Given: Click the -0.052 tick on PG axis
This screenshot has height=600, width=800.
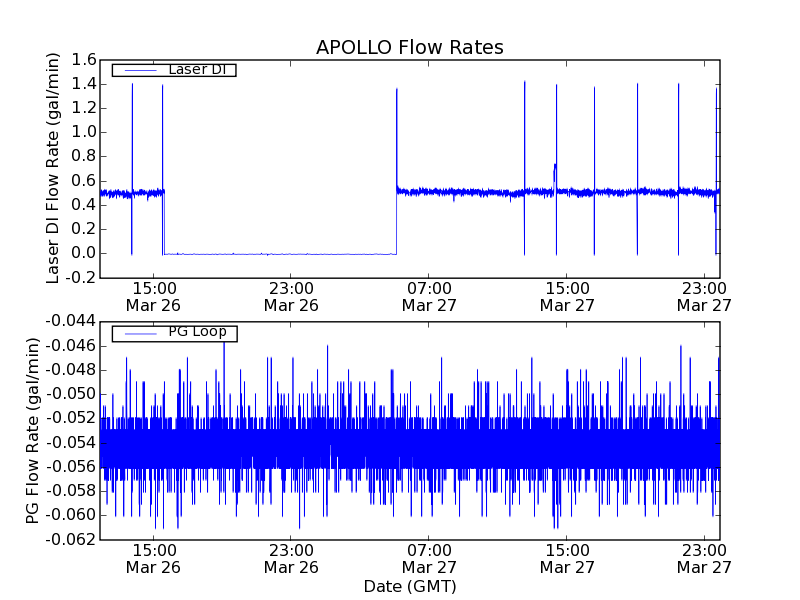Looking at the screenshot, I should coord(71,418).
